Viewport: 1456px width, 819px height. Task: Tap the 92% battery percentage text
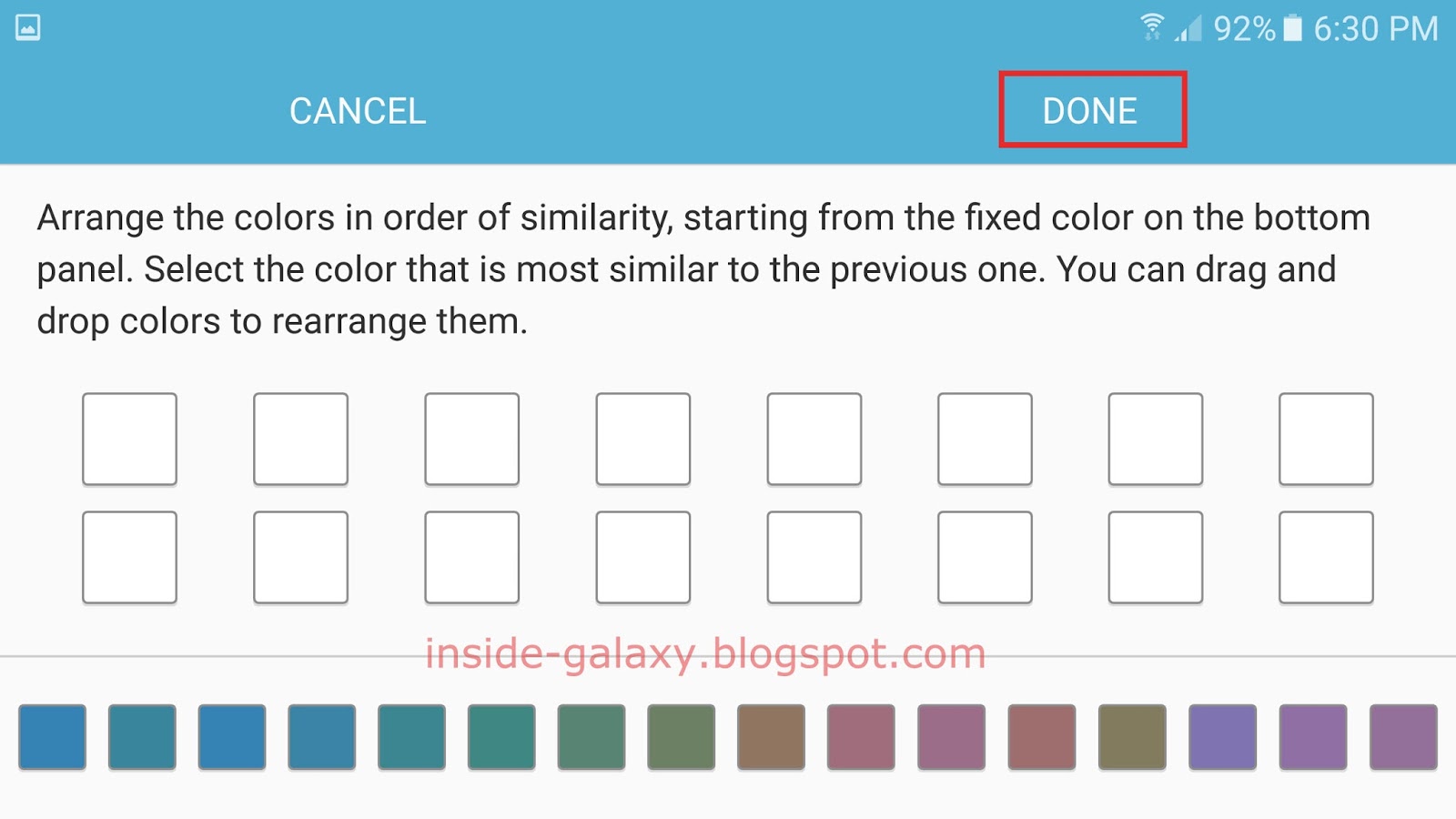[1242, 29]
